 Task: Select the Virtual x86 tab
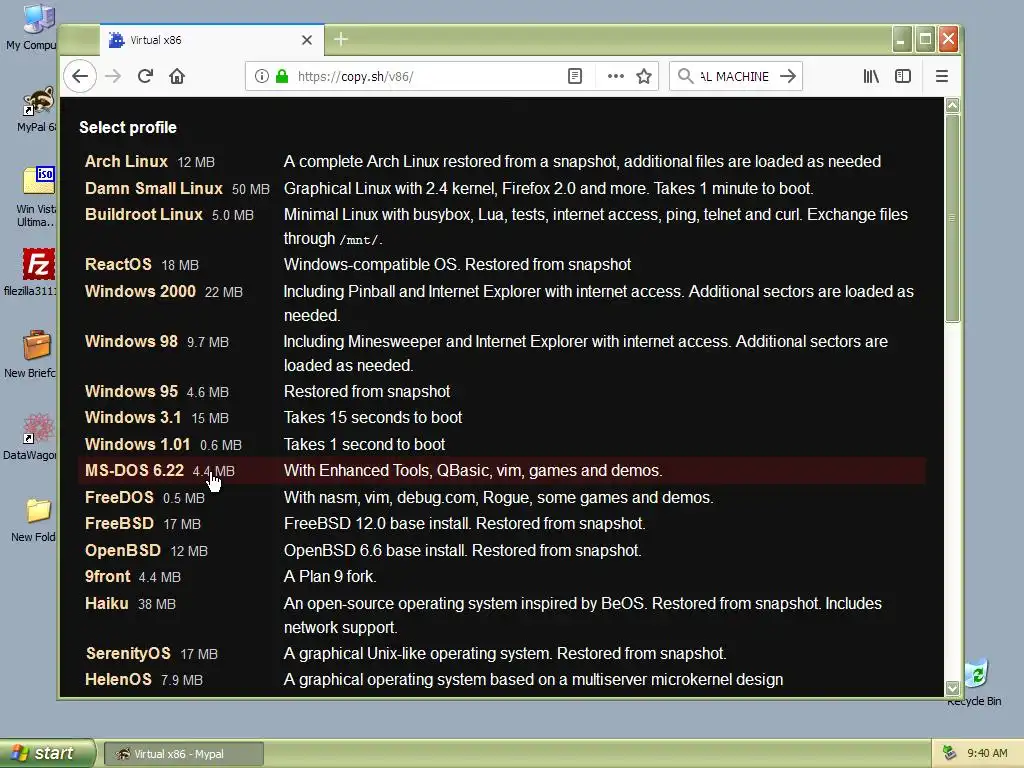[212, 40]
